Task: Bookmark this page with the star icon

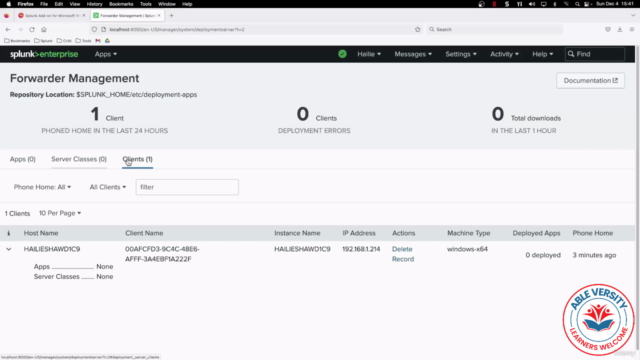Action: pos(418,29)
